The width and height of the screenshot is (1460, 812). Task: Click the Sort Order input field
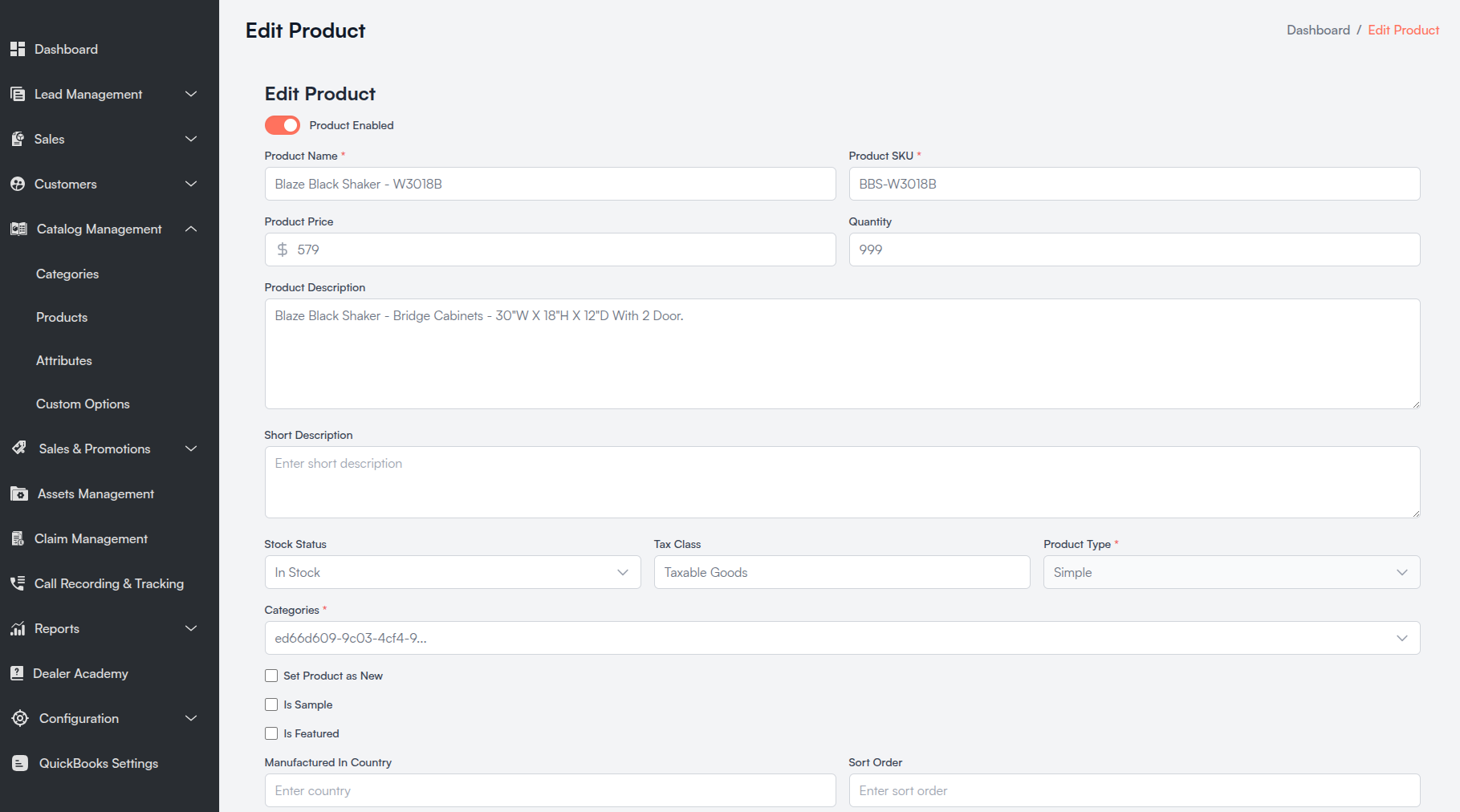pyautogui.click(x=1134, y=790)
